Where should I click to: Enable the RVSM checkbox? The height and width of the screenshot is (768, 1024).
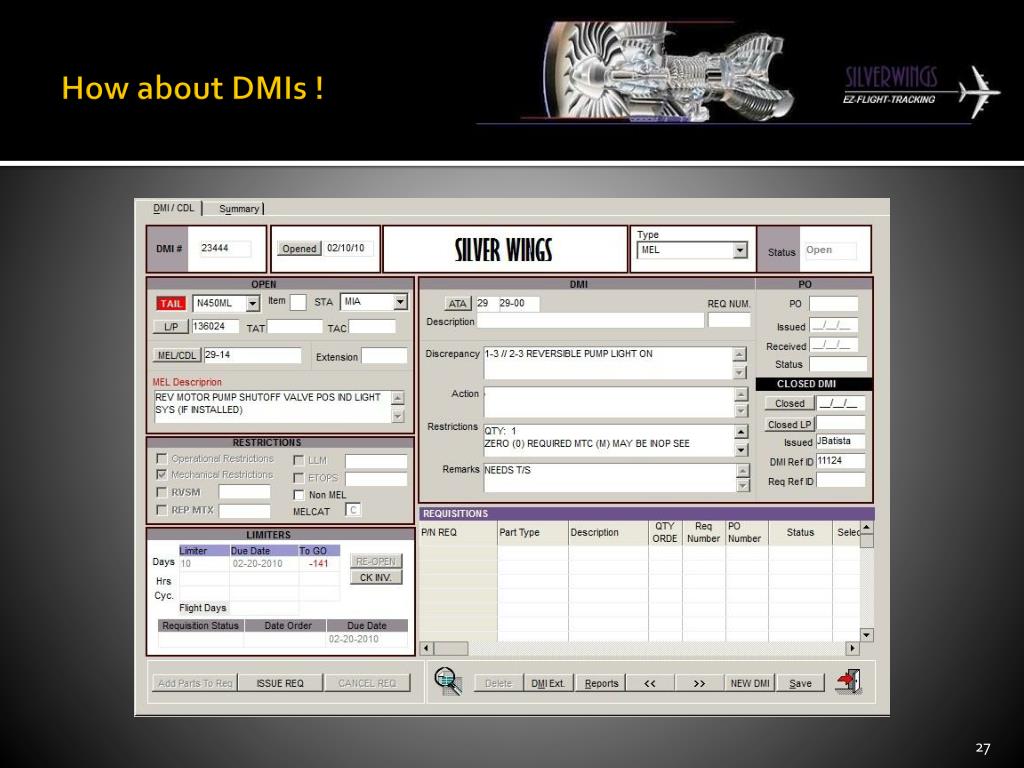162,492
